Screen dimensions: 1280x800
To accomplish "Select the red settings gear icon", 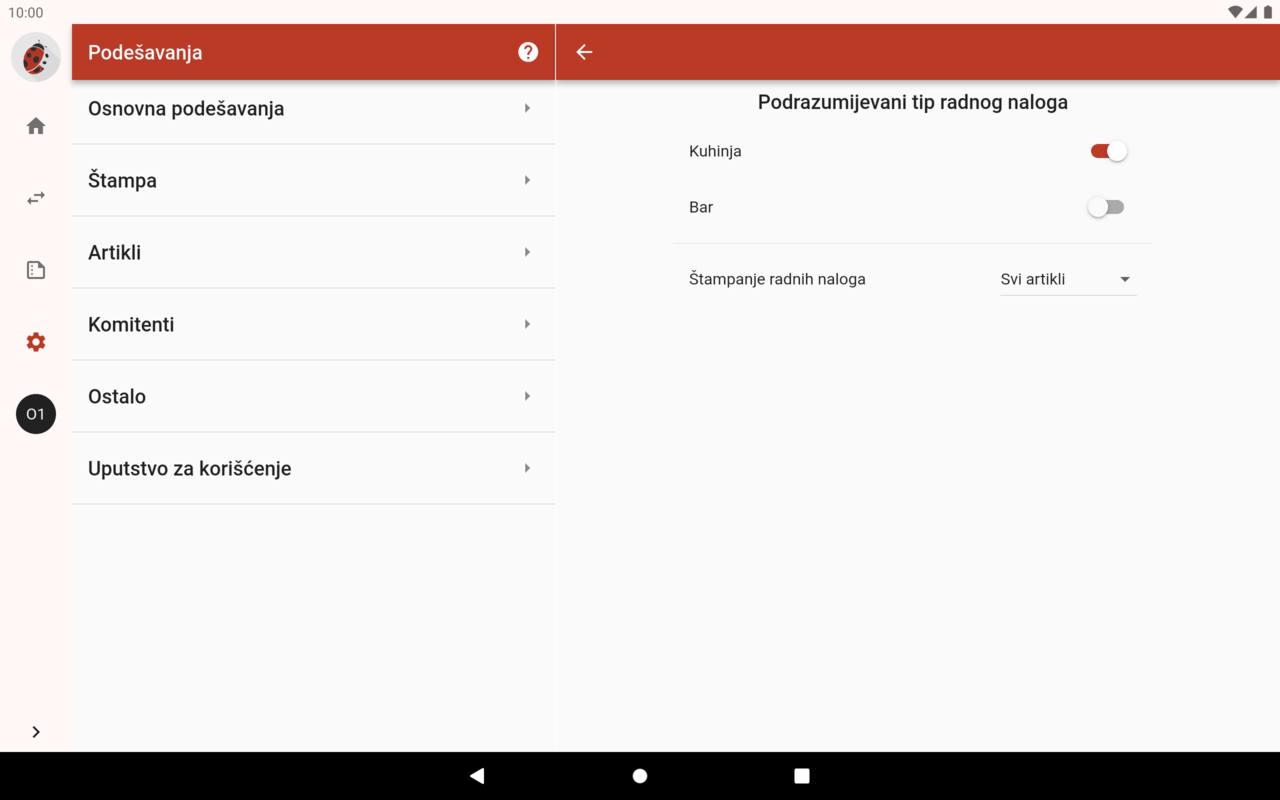I will point(36,342).
